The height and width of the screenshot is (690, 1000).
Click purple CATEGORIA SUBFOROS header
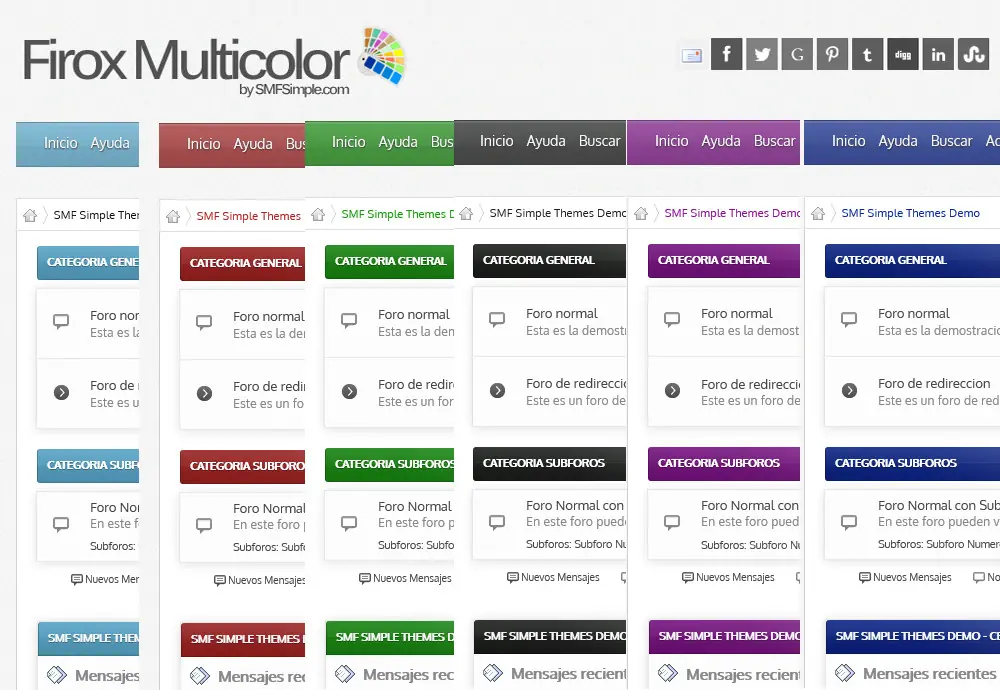(x=724, y=464)
